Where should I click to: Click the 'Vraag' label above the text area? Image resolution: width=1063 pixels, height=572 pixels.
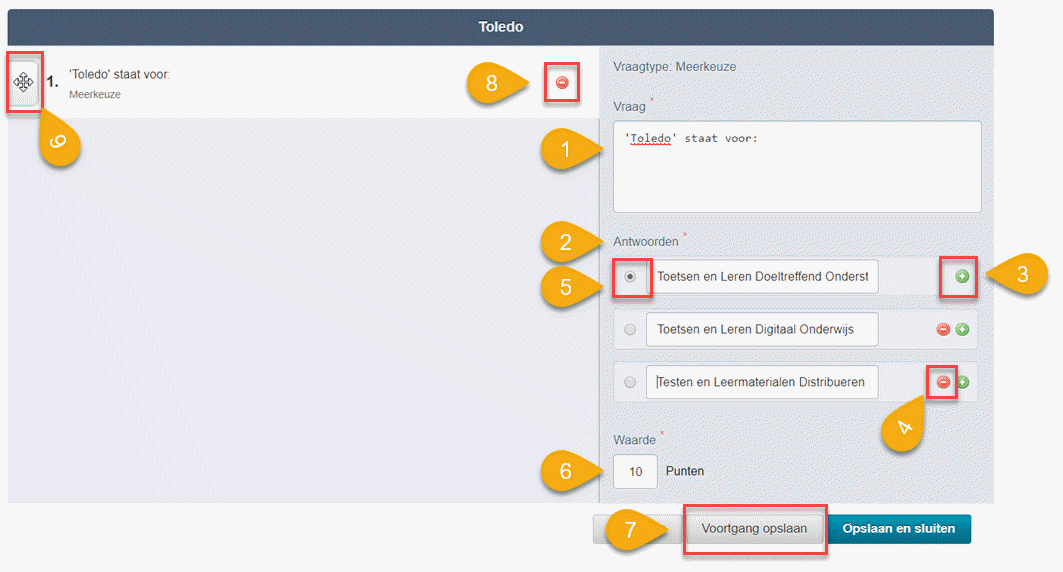click(x=630, y=106)
